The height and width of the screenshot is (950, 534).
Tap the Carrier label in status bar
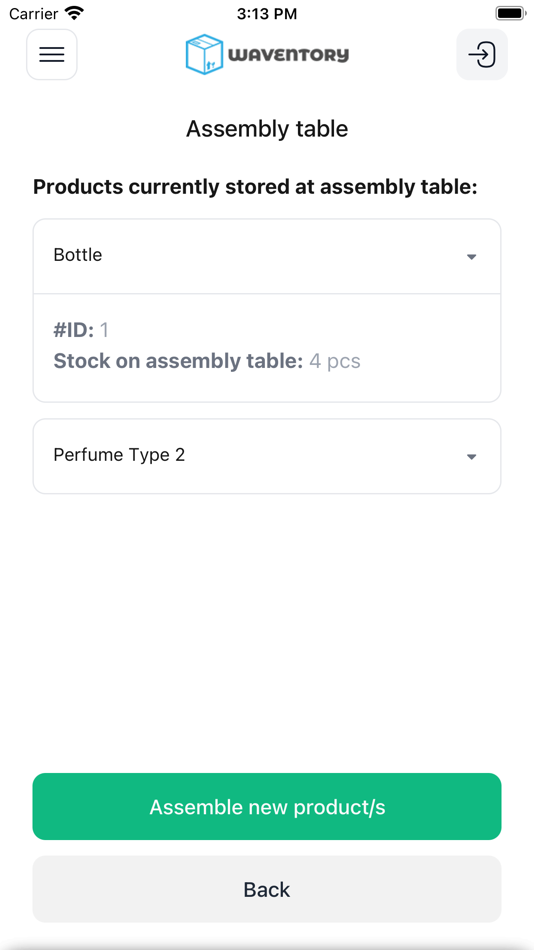[33, 13]
